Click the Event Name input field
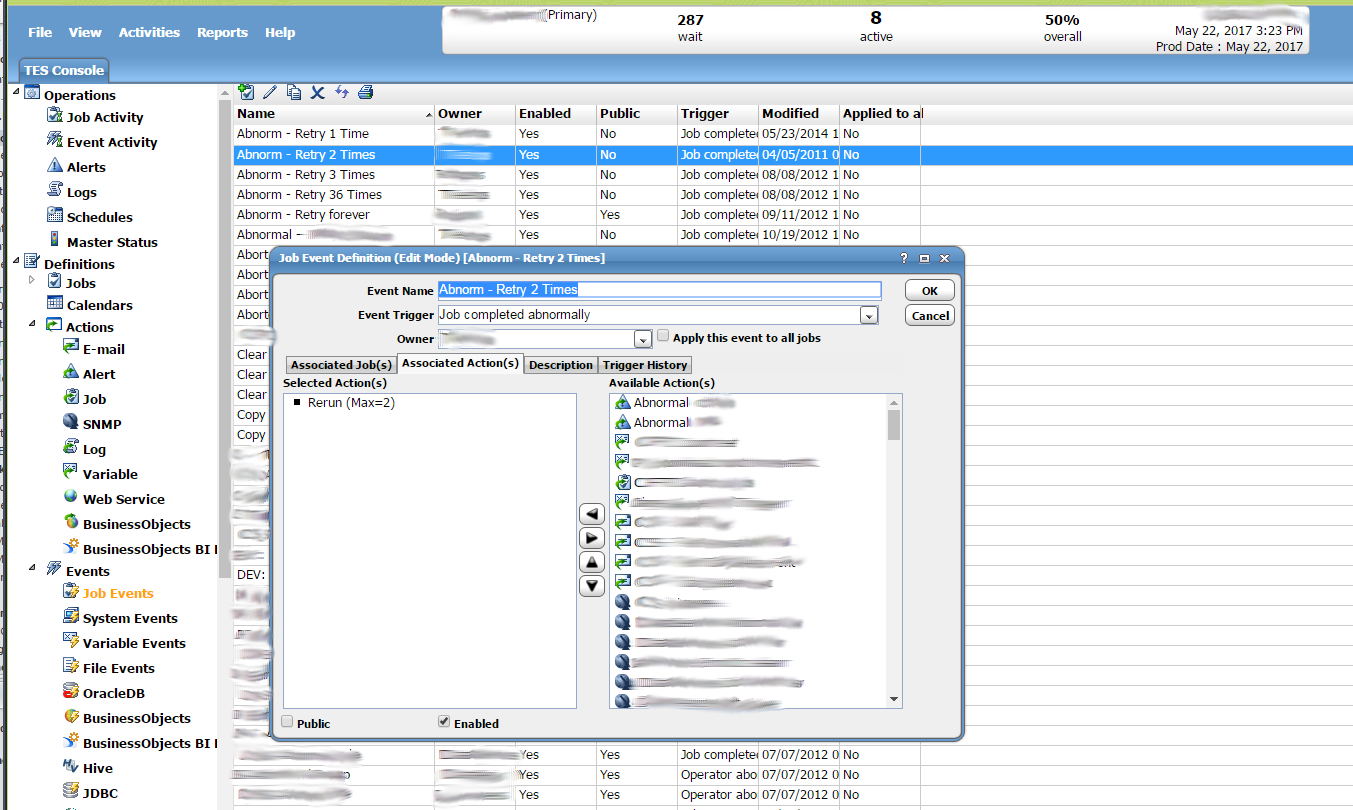This screenshot has width=1353, height=810. 659,289
